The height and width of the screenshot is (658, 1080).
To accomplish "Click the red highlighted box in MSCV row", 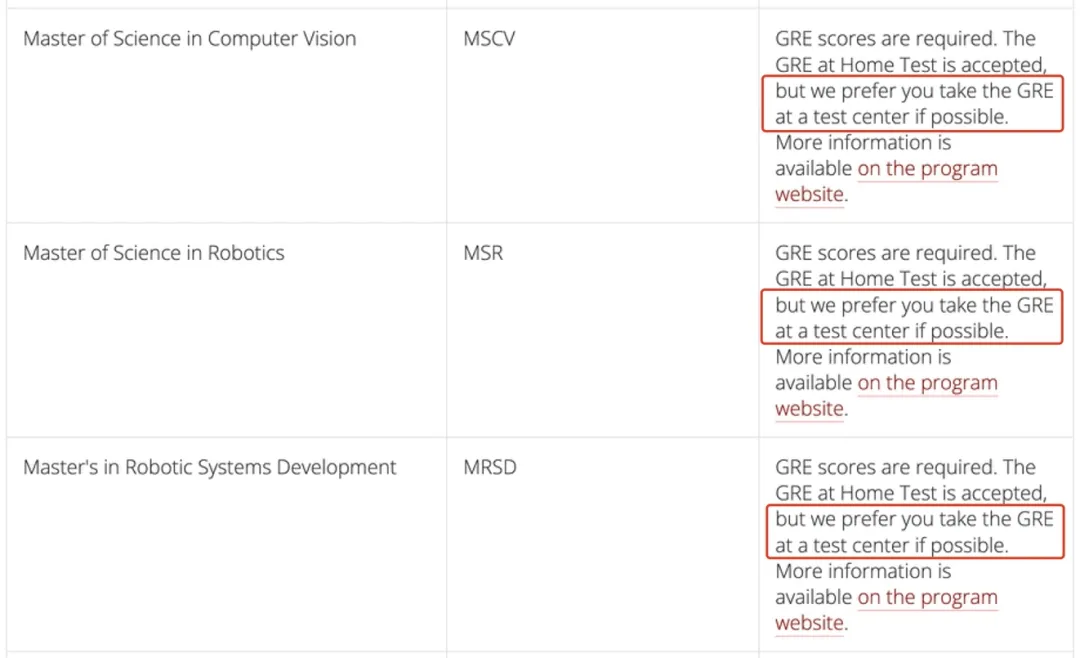I will (x=913, y=104).
